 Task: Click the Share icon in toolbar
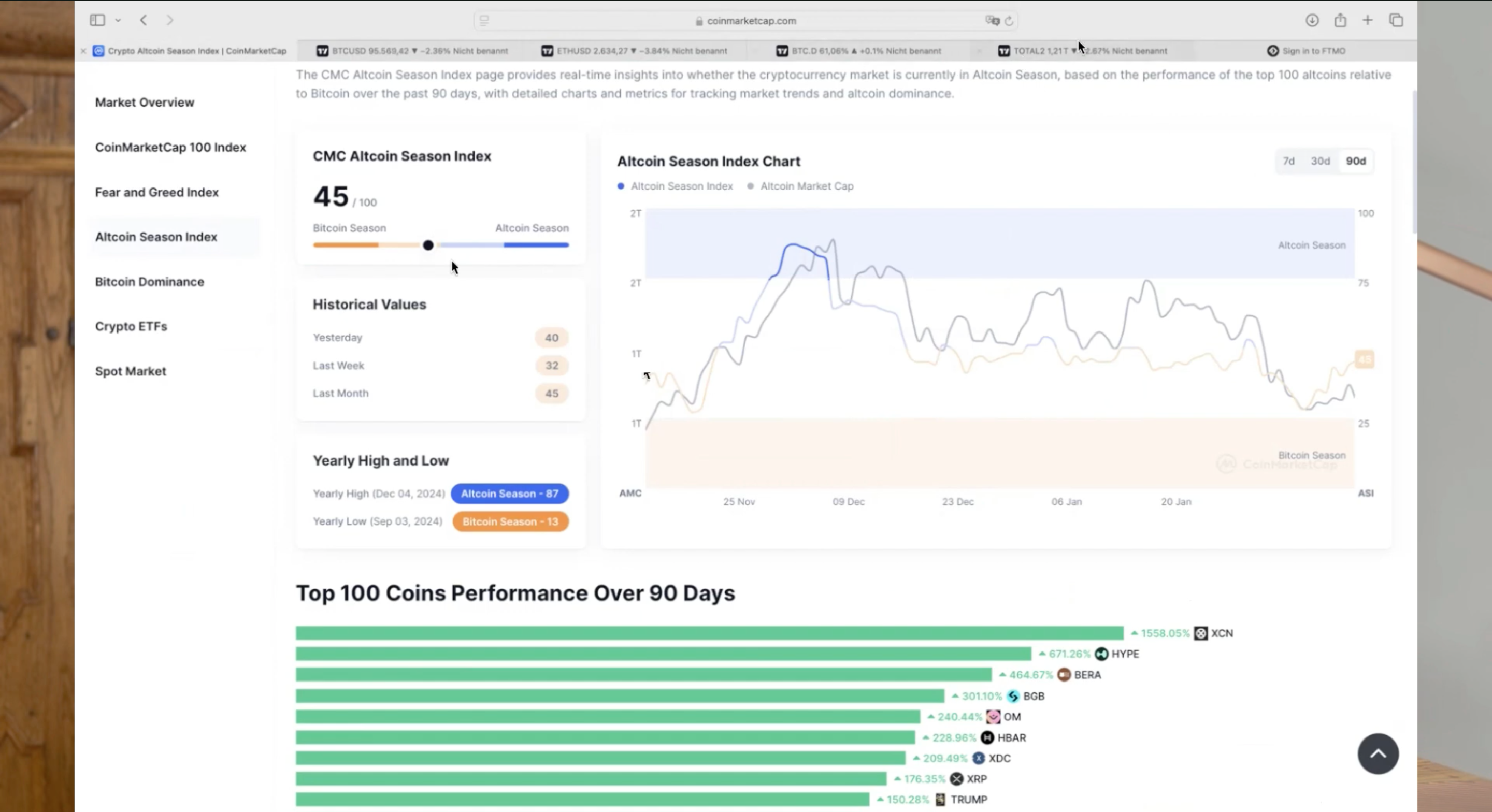coord(1340,20)
